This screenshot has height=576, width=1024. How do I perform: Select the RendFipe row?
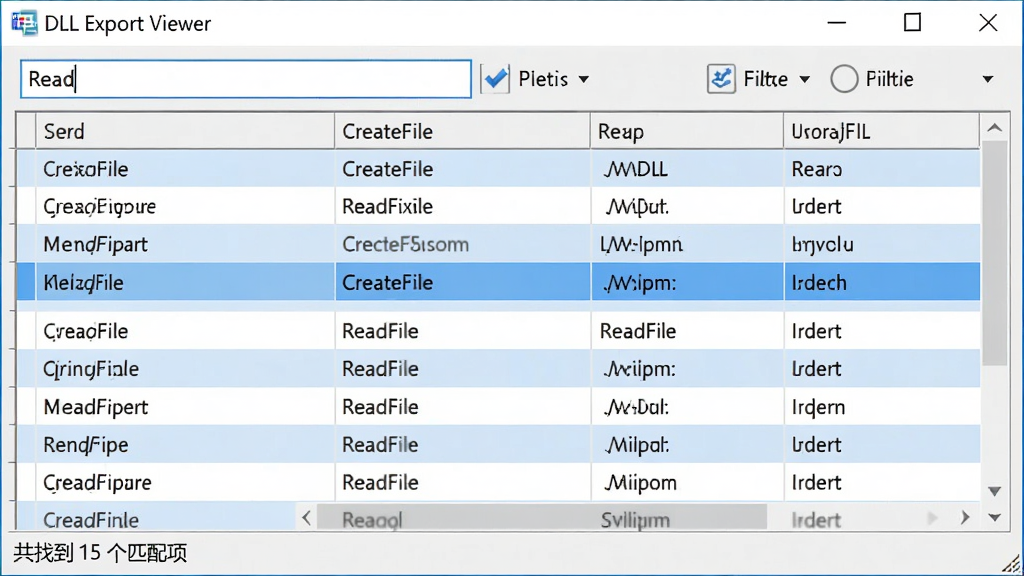(x=498, y=445)
